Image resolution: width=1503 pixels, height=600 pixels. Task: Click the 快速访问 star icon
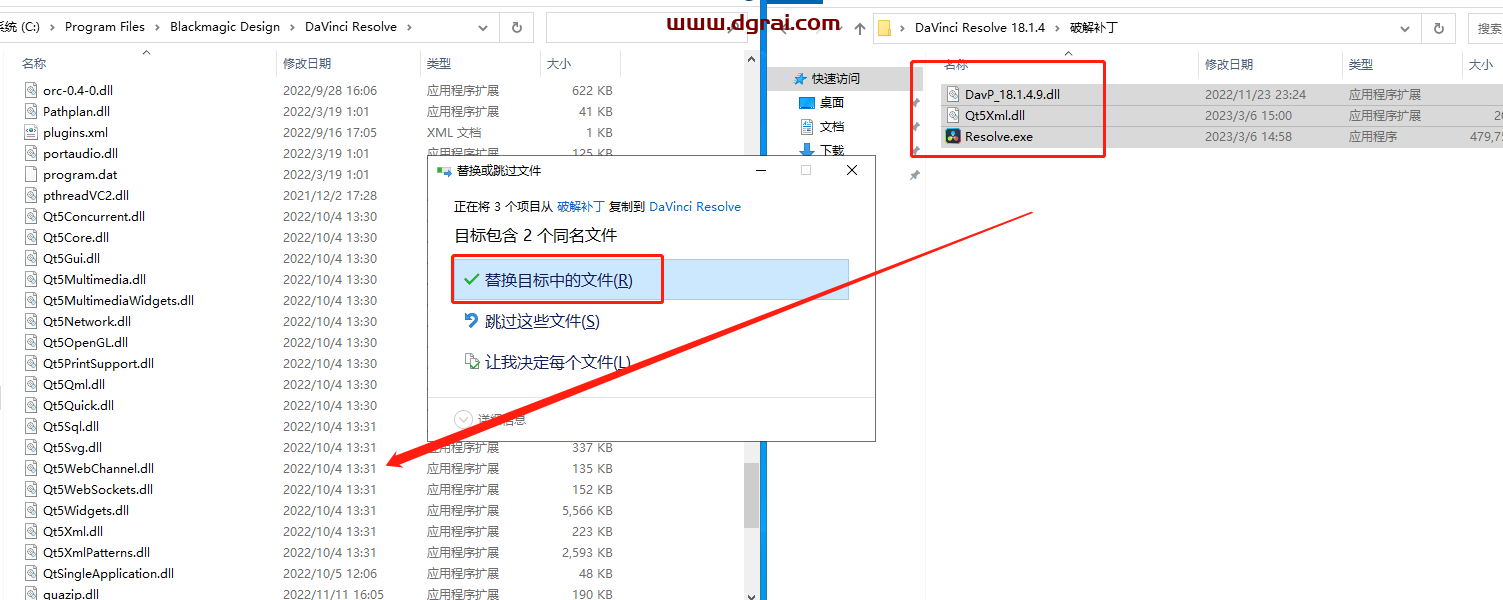pyautogui.click(x=799, y=78)
